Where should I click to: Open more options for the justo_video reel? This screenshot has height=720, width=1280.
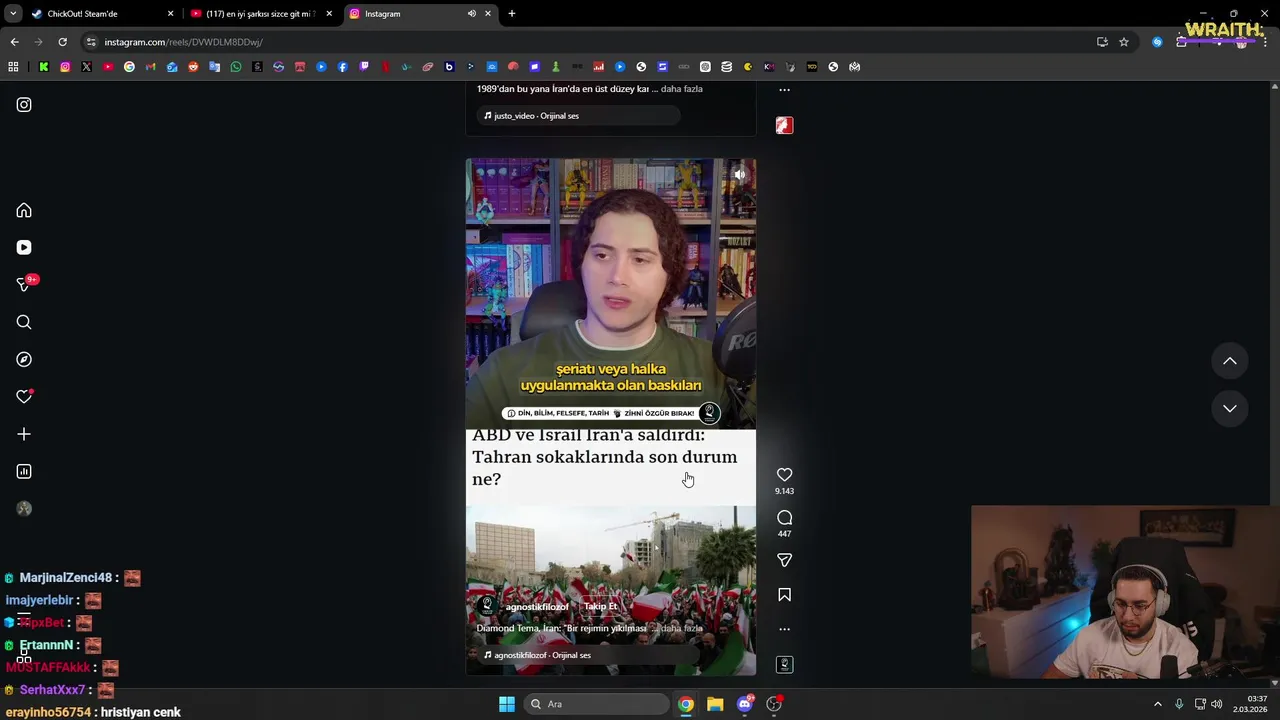(784, 90)
